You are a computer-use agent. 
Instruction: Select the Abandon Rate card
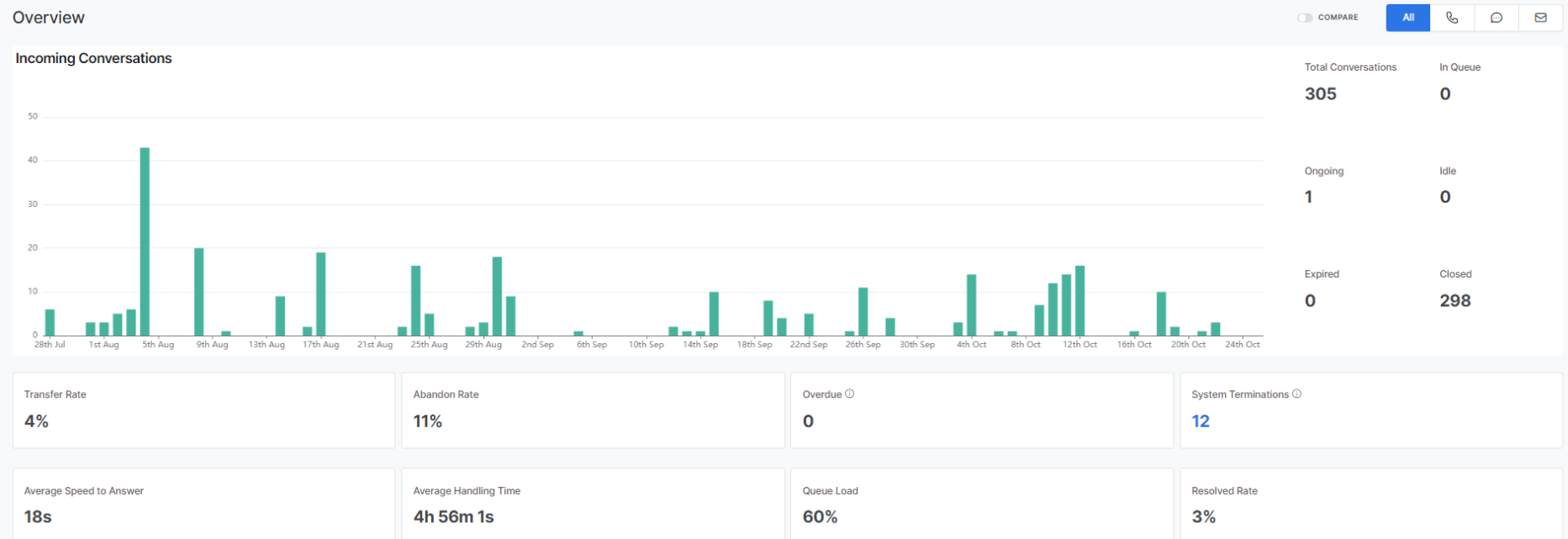click(x=593, y=410)
